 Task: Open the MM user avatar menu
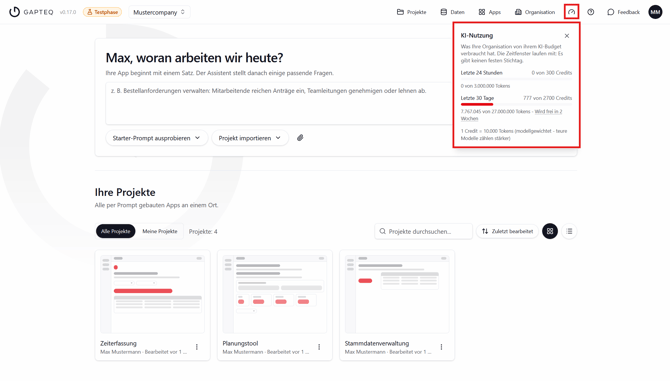tap(655, 12)
